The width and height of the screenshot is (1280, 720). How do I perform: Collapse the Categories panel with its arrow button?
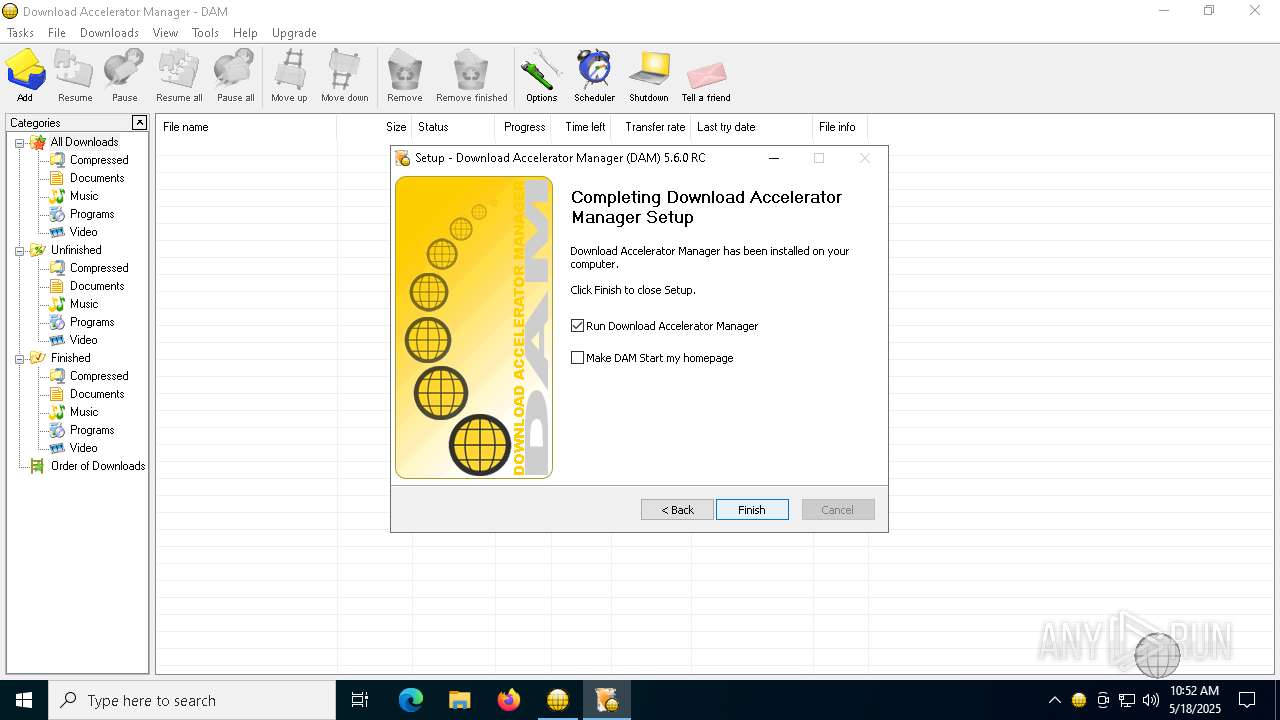[x=139, y=122]
